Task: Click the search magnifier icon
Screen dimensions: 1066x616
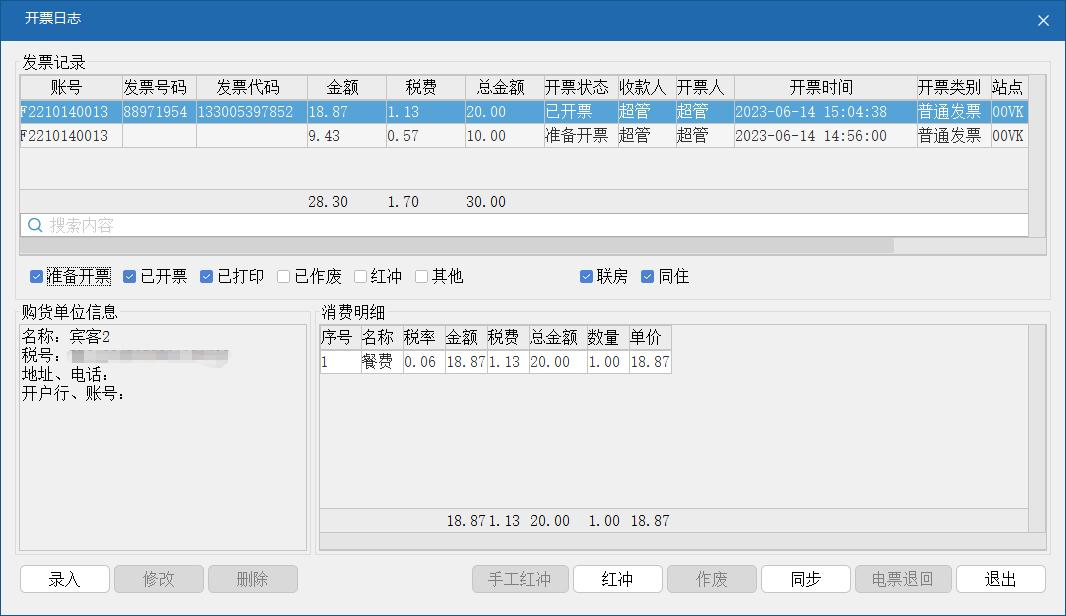Action: (x=35, y=225)
